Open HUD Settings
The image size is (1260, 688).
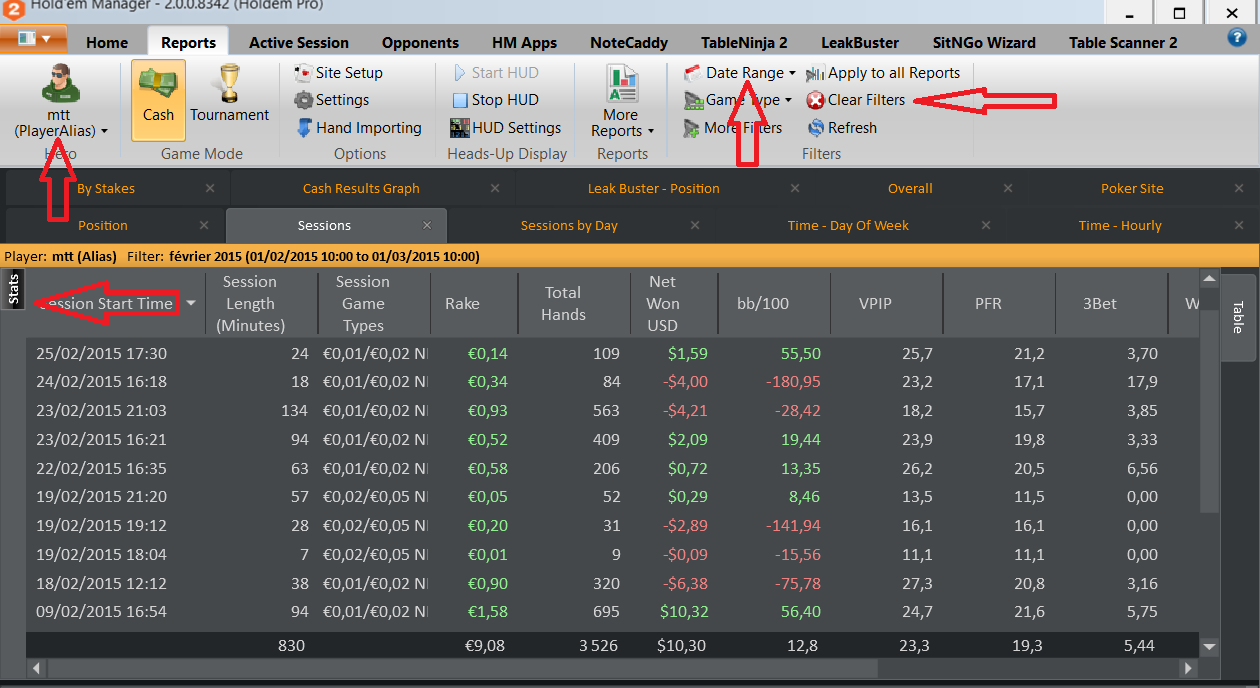[x=505, y=128]
